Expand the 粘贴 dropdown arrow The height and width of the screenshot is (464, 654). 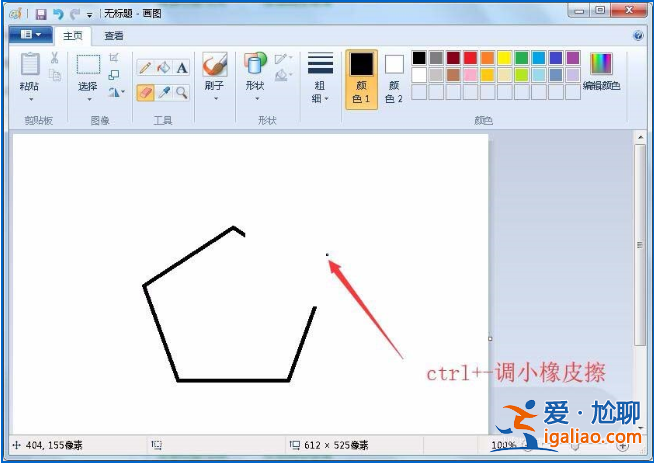pos(30,100)
